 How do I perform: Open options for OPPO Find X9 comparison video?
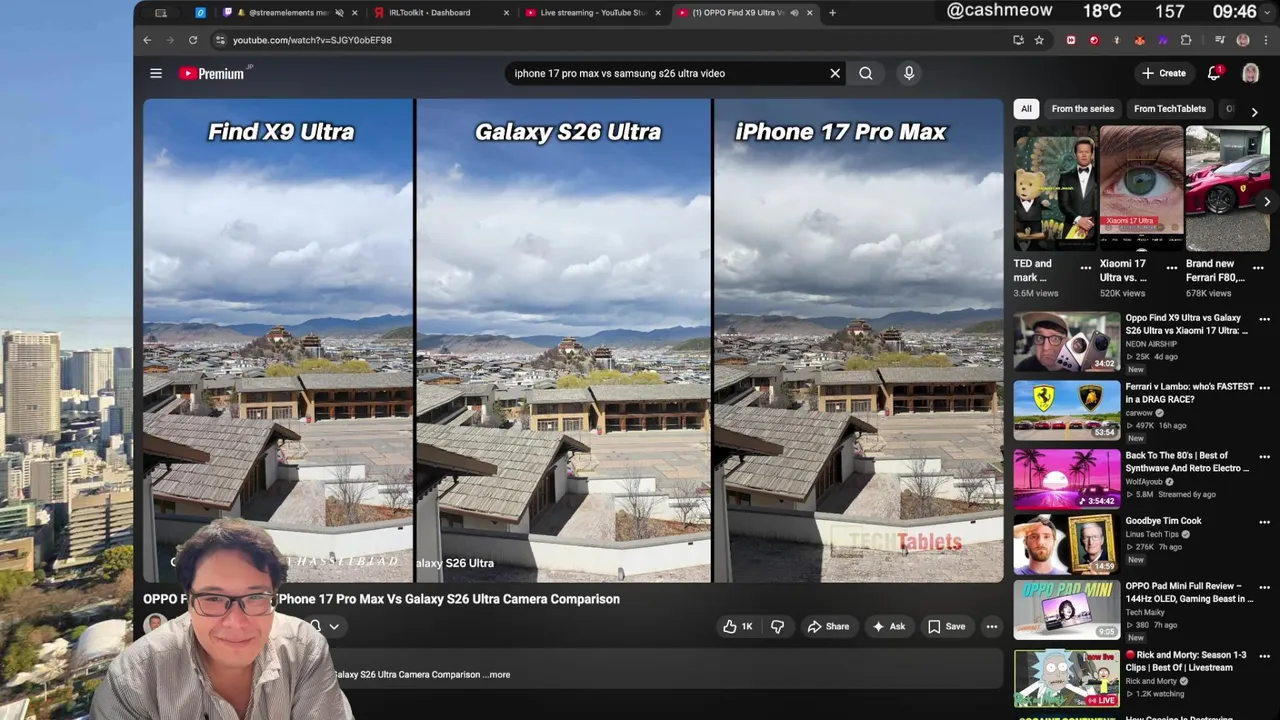pos(1264,320)
